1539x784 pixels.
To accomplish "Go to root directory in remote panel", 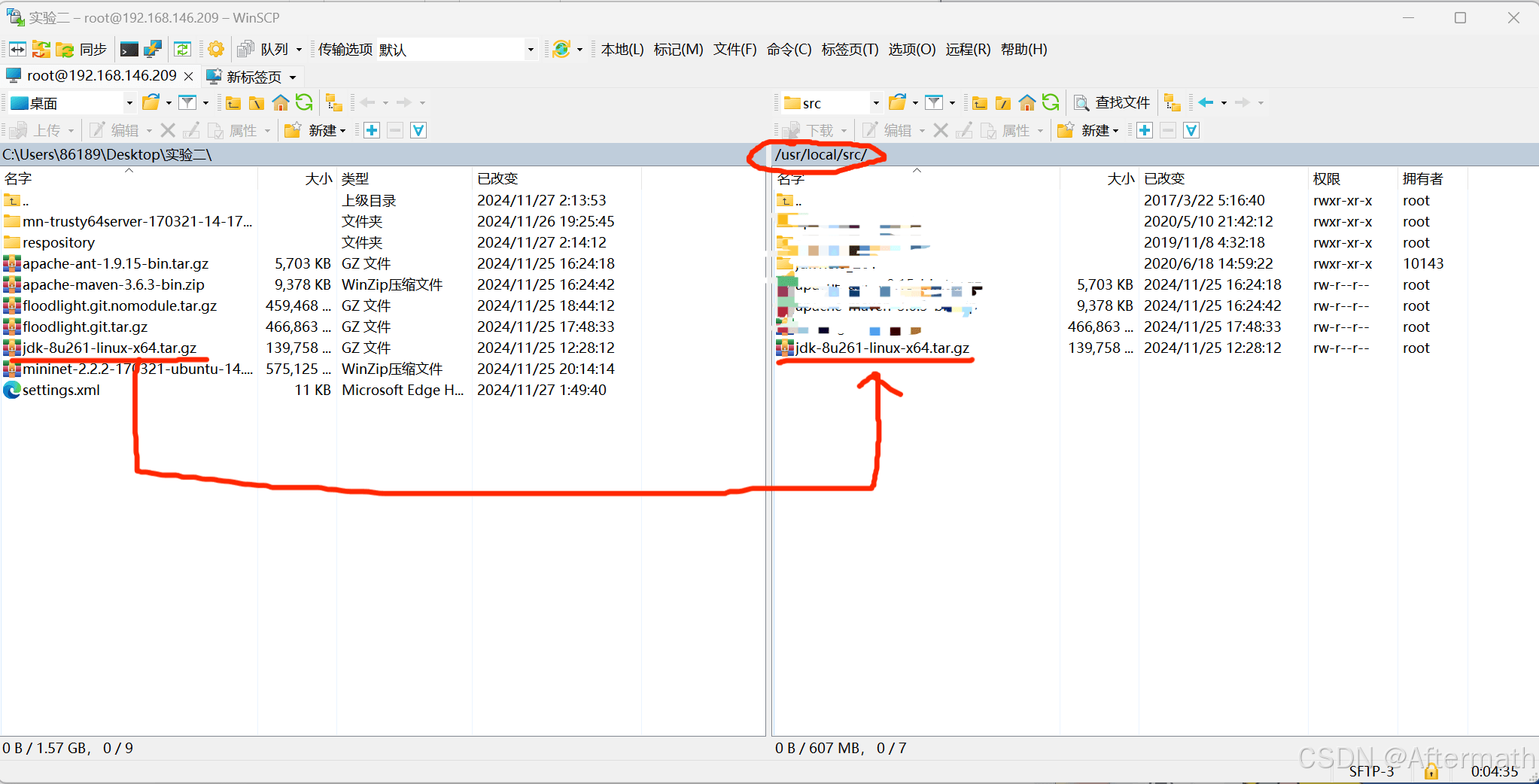I will tap(1003, 102).
